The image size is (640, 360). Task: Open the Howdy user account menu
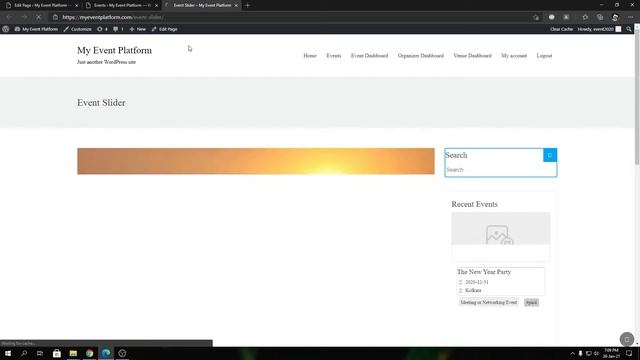click(599, 29)
